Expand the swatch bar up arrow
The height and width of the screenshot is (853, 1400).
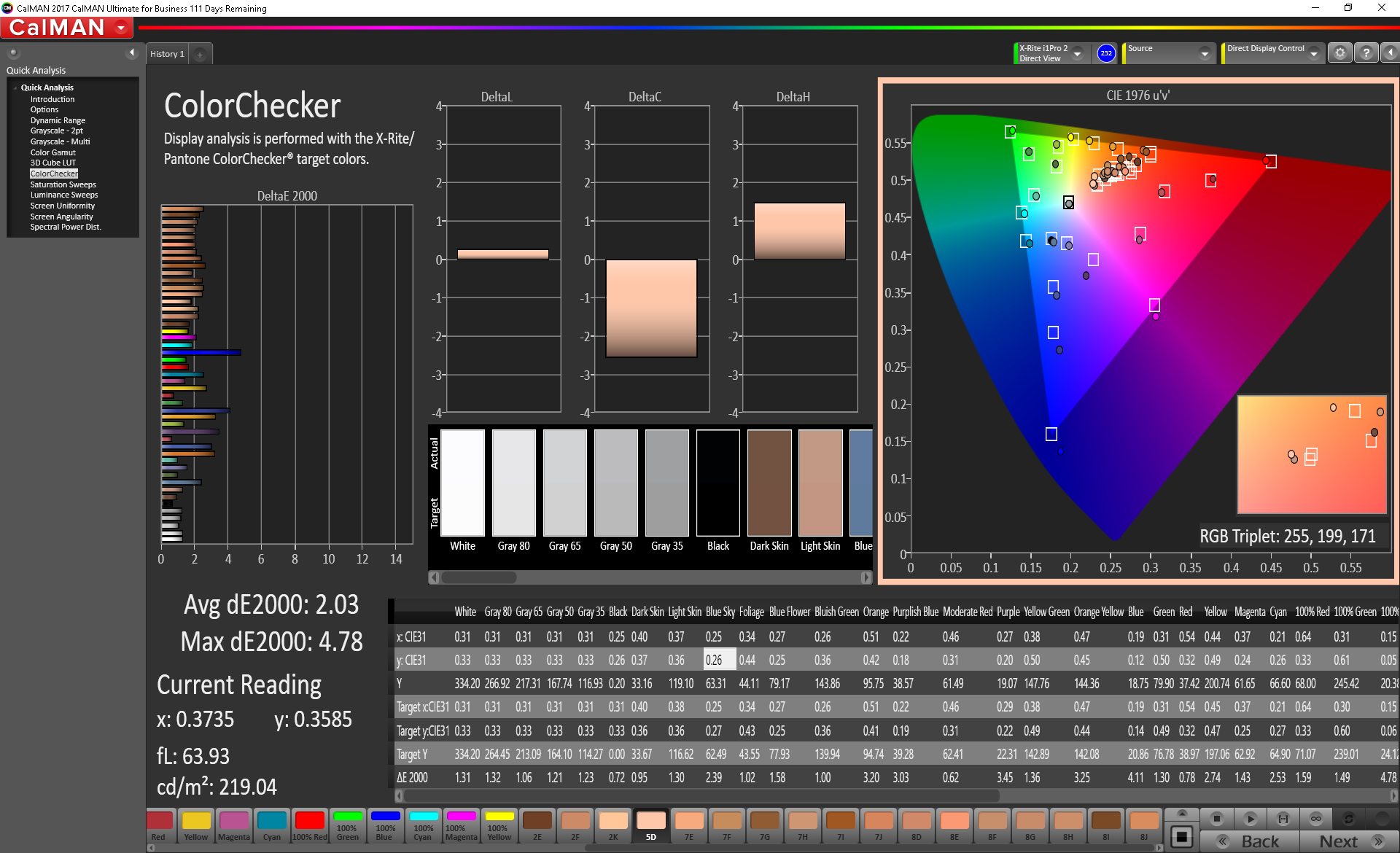1182,813
